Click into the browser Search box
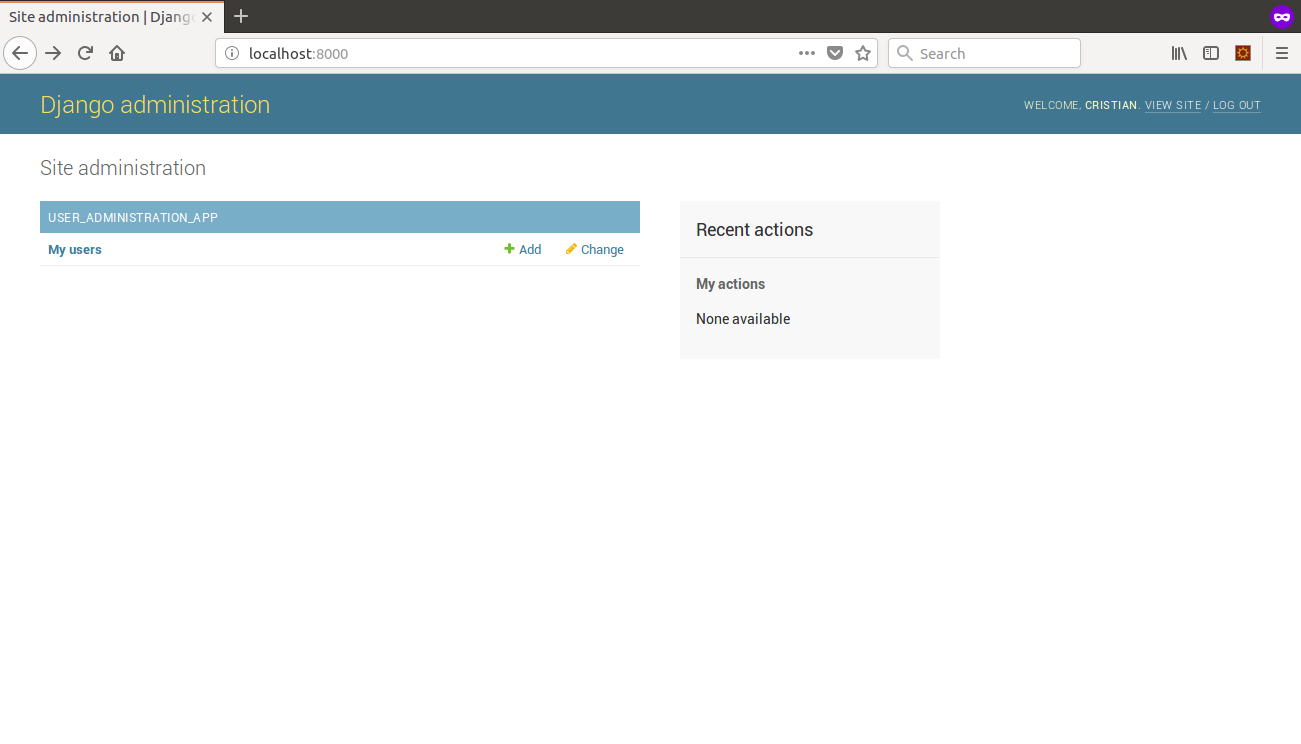Viewport: 1301px width, 744px height. tap(984, 53)
